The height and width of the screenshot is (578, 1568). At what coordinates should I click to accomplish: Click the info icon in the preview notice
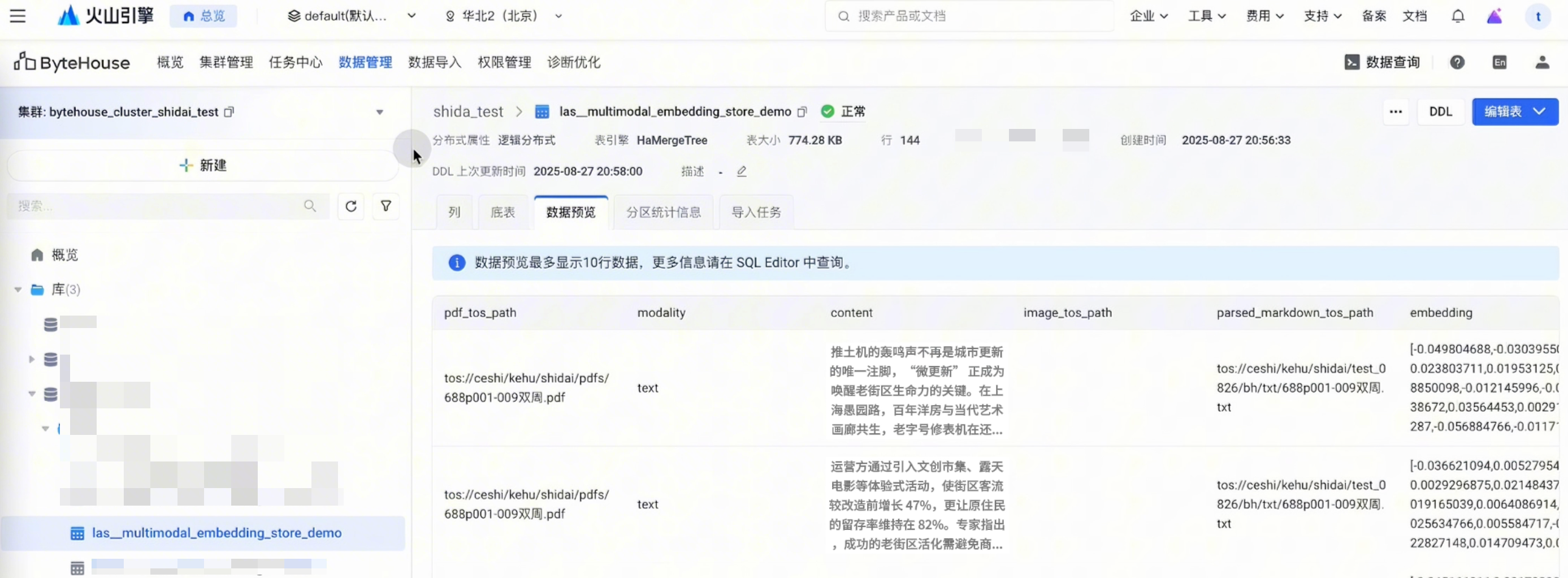click(x=457, y=262)
